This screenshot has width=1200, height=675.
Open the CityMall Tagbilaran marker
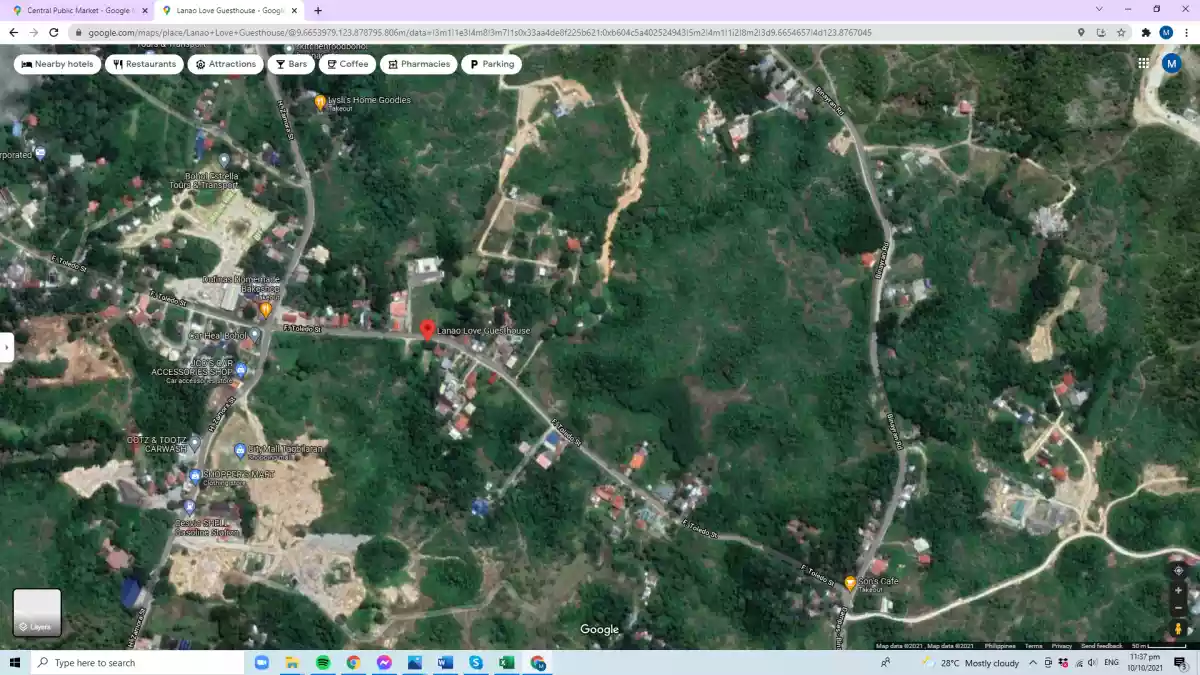pyautogui.click(x=239, y=450)
